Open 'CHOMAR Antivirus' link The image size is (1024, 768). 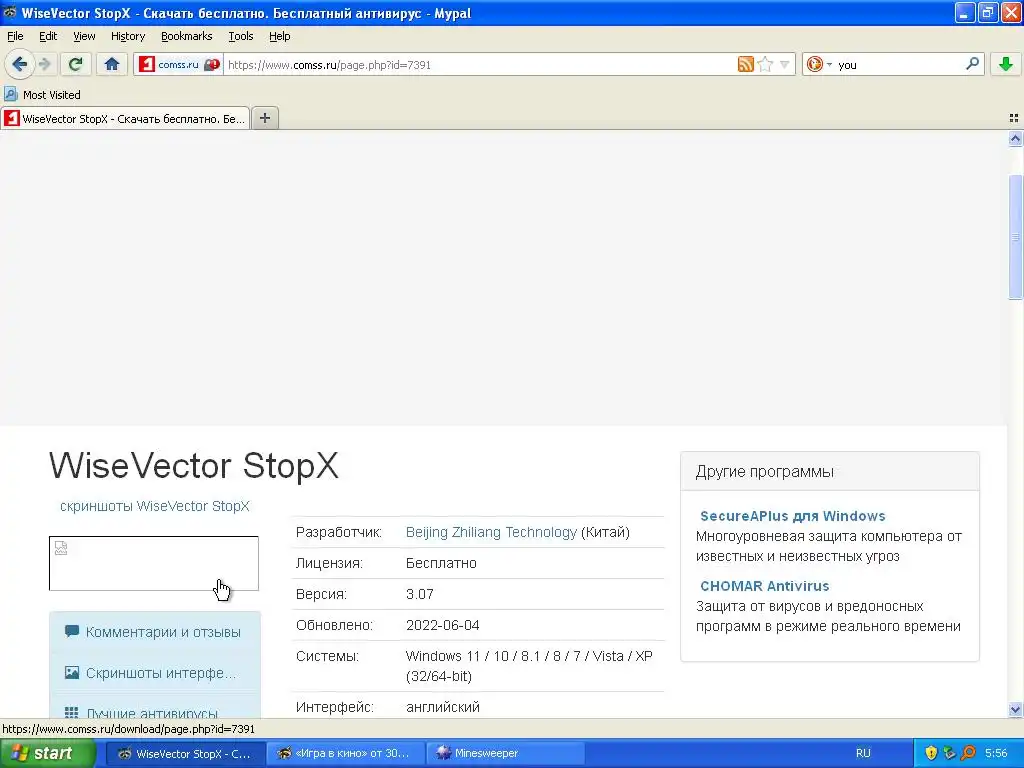[x=764, y=586]
